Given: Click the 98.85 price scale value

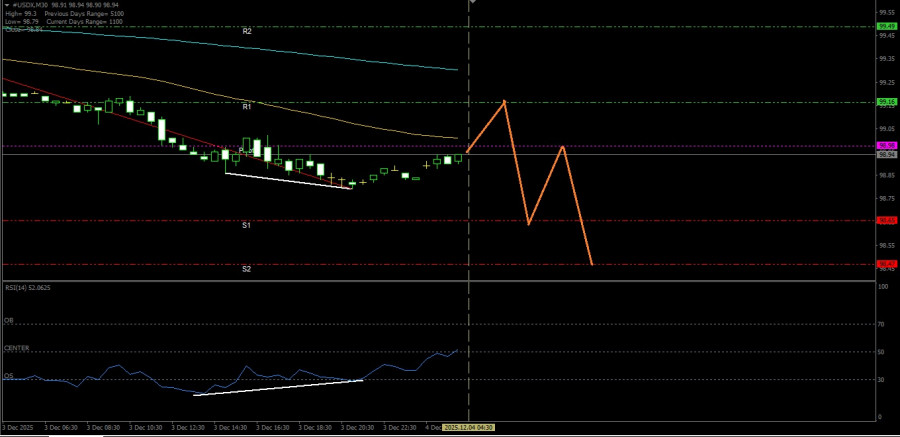Looking at the screenshot, I should click(886, 175).
